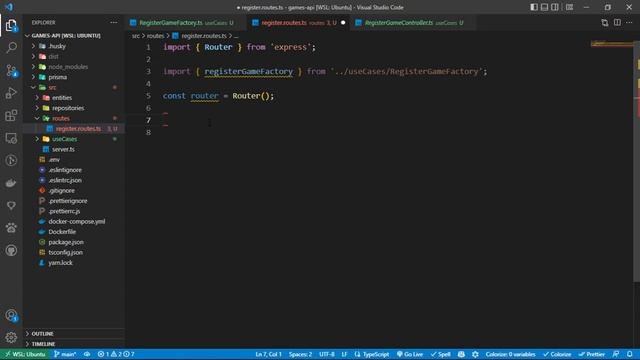Toggle Spell checker in status bar

tap(441, 354)
